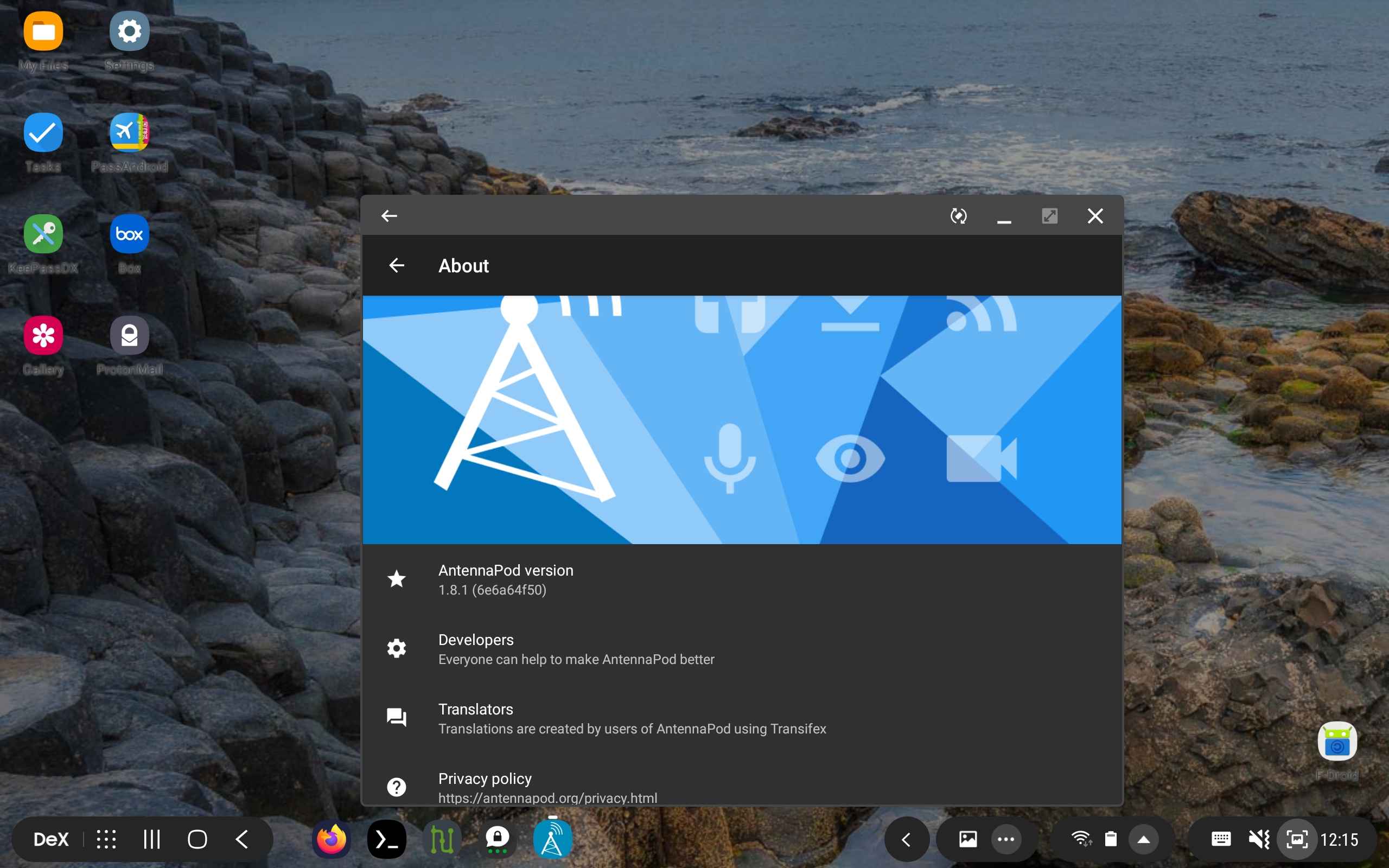This screenshot has height=868, width=1389.
Task: Expand quick panel with up arrow
Action: 1144,839
